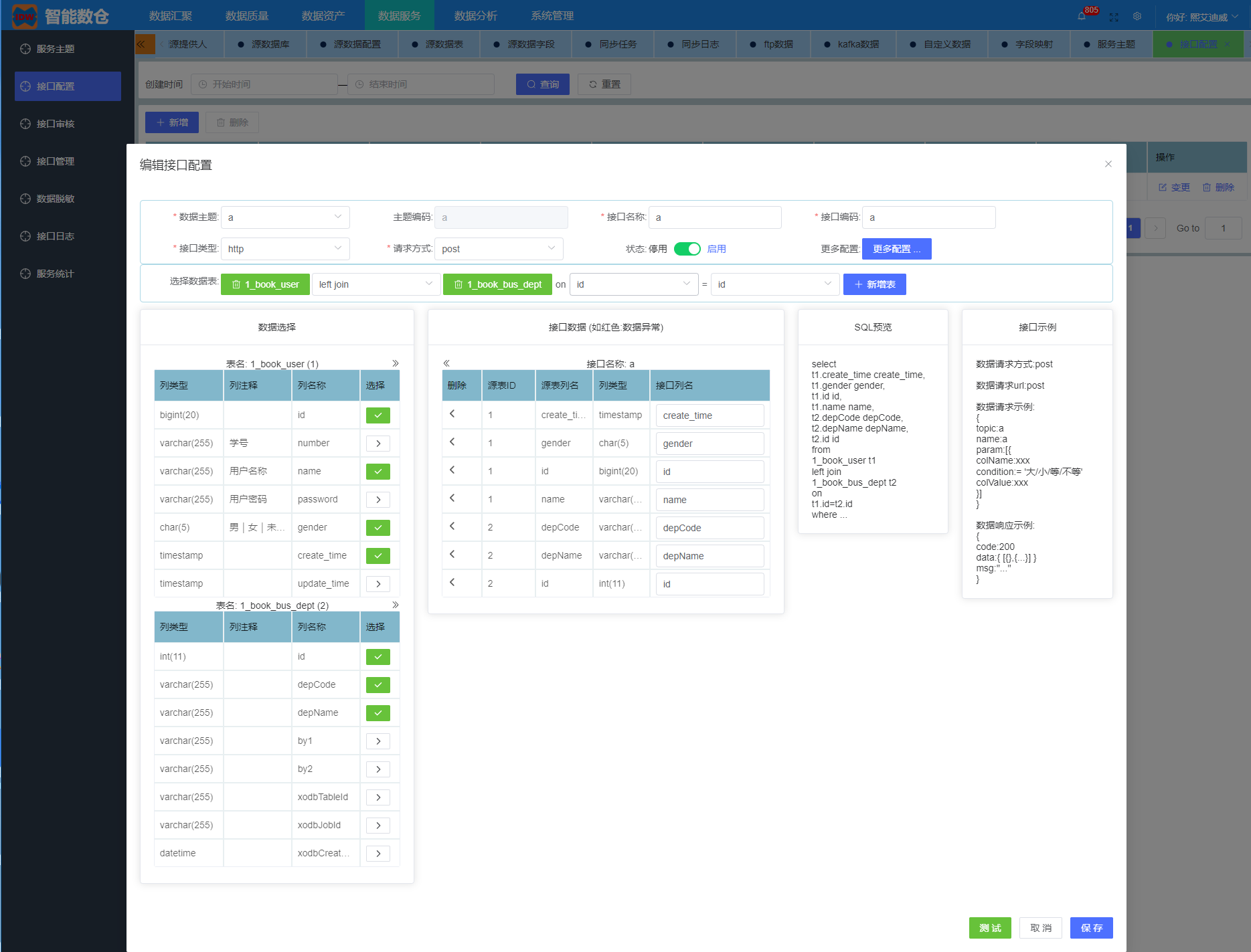Viewport: 1251px width, 952px height.
Task: Click the fullscreen icon in header
Action: 1114,17
